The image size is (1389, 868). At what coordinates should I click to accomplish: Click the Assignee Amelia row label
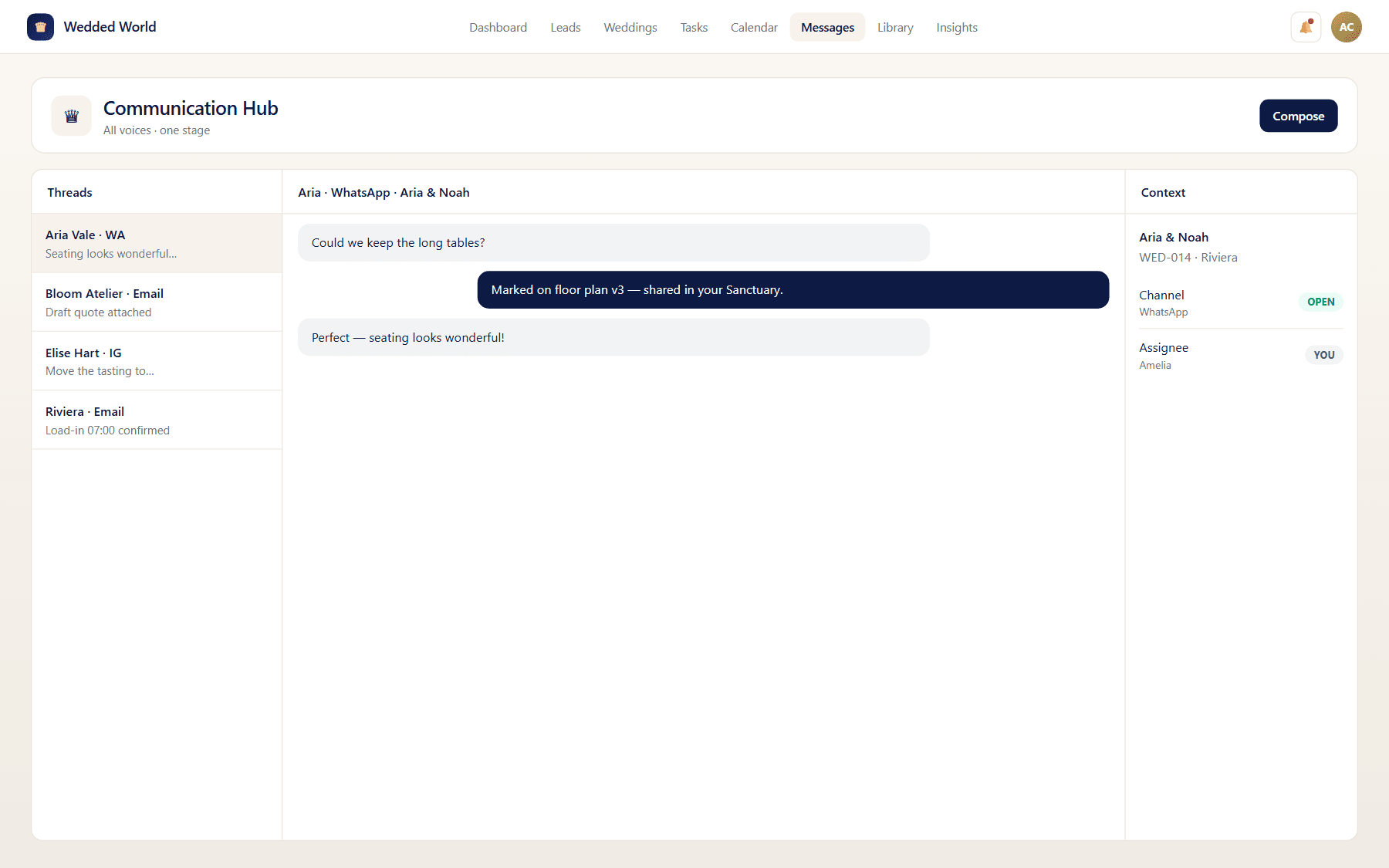[x=1164, y=356]
